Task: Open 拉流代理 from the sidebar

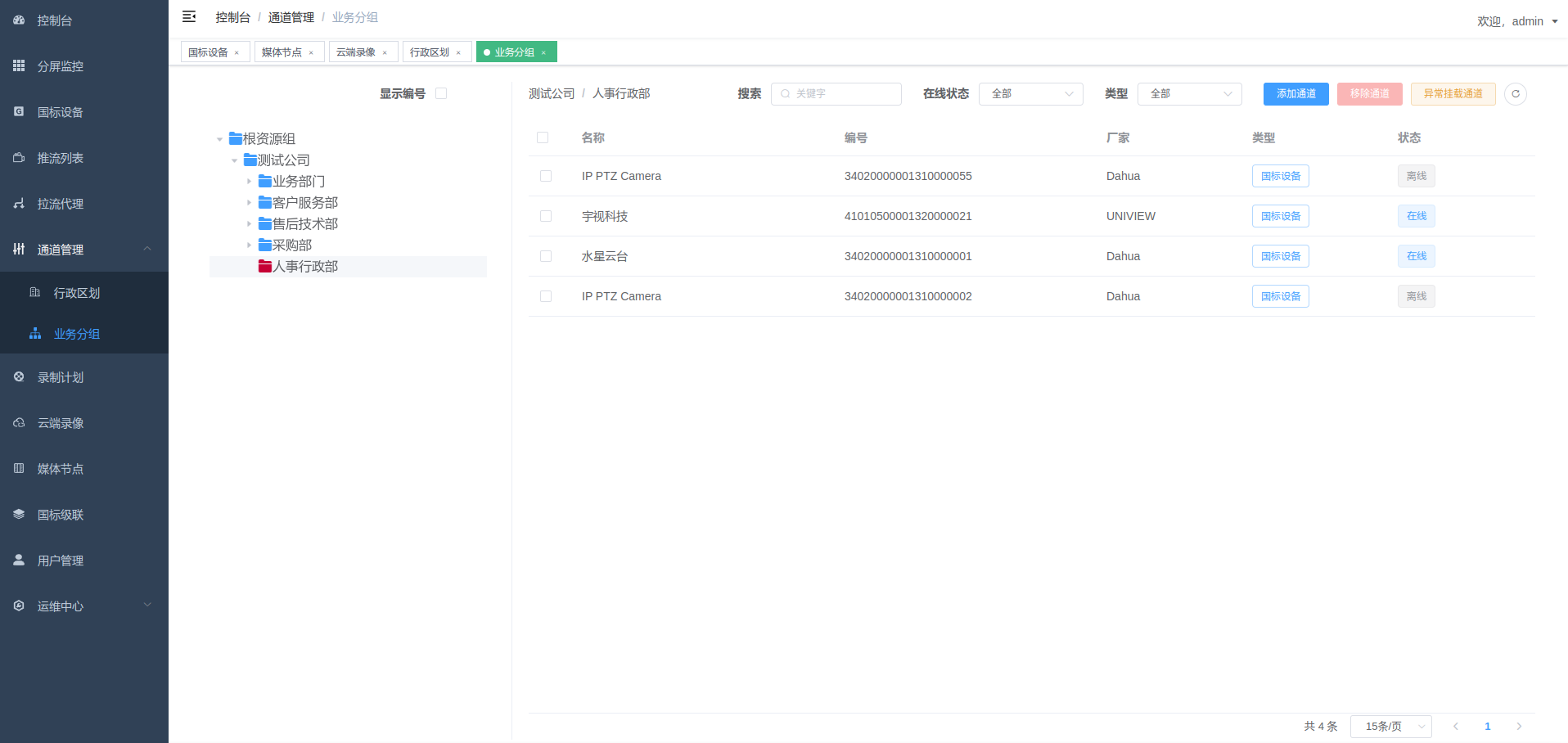Action: point(61,204)
